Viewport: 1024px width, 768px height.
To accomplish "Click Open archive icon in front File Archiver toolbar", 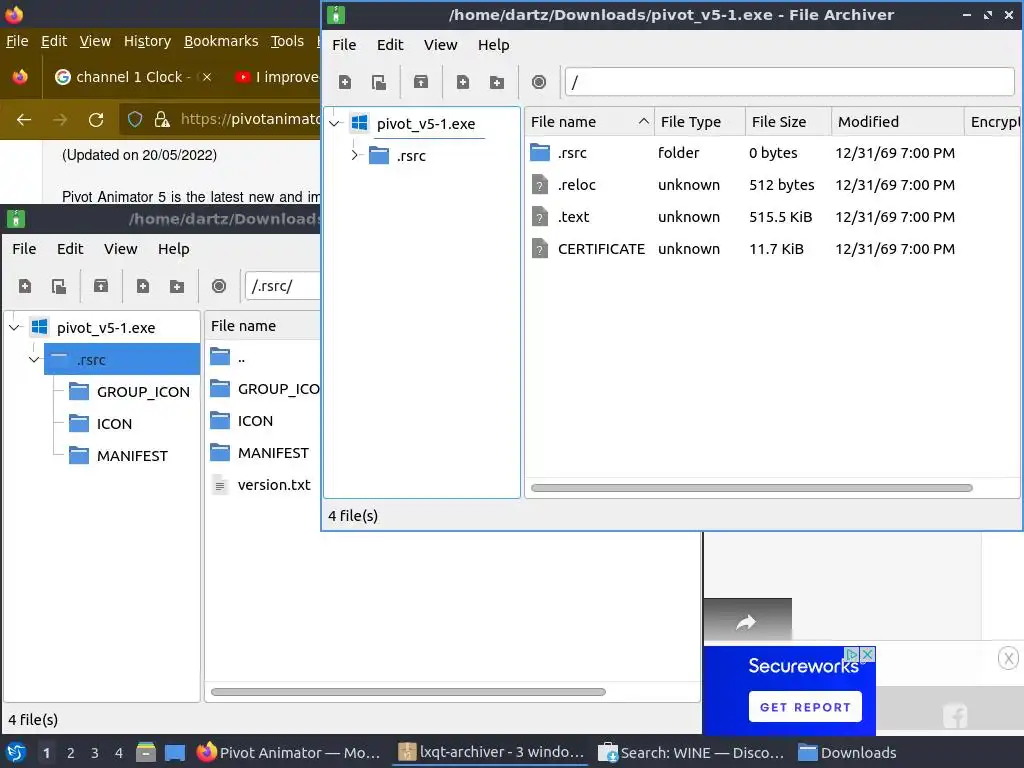I will coord(379,82).
